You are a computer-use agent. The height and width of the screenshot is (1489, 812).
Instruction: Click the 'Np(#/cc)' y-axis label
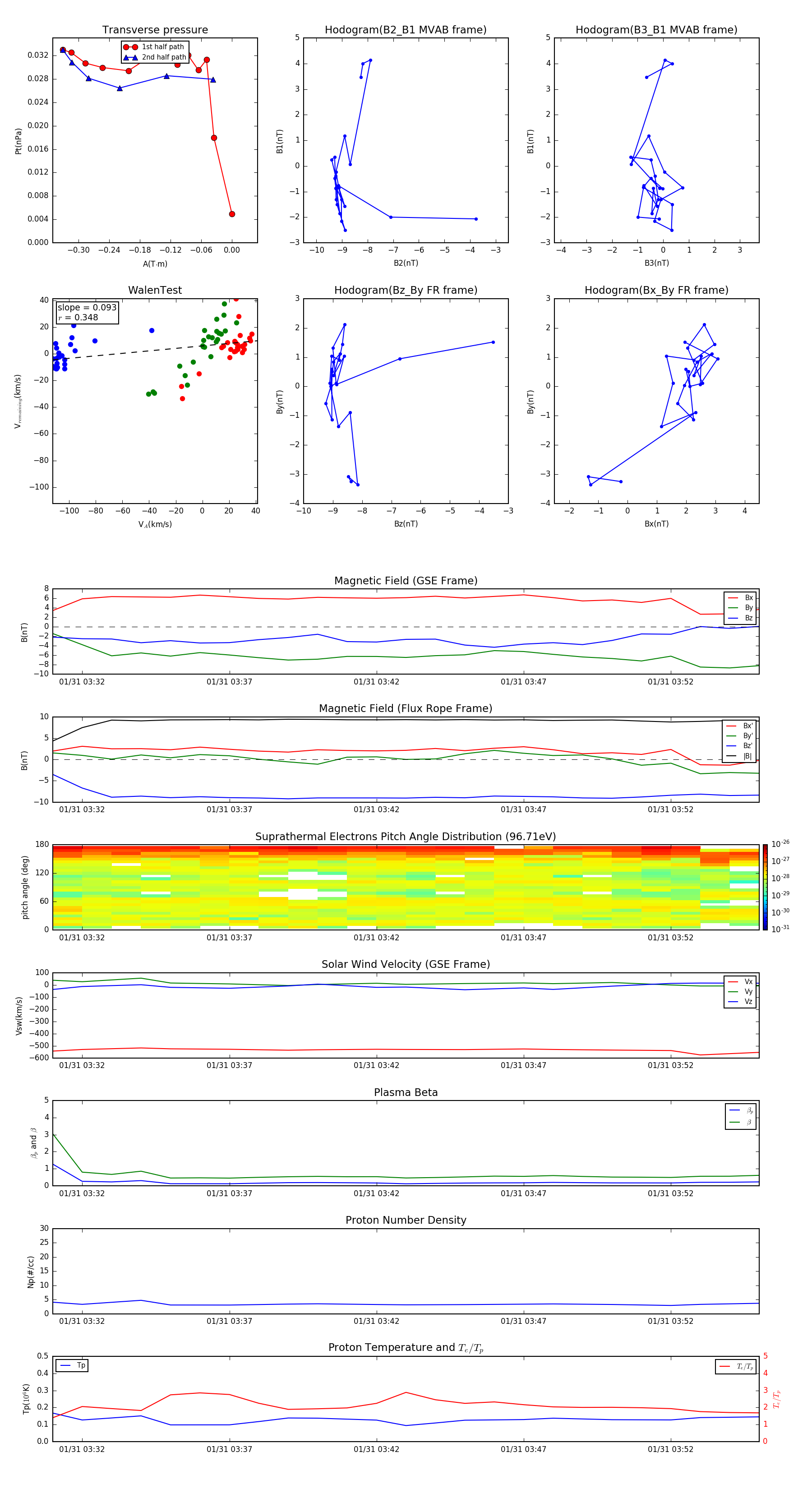pos(31,1271)
